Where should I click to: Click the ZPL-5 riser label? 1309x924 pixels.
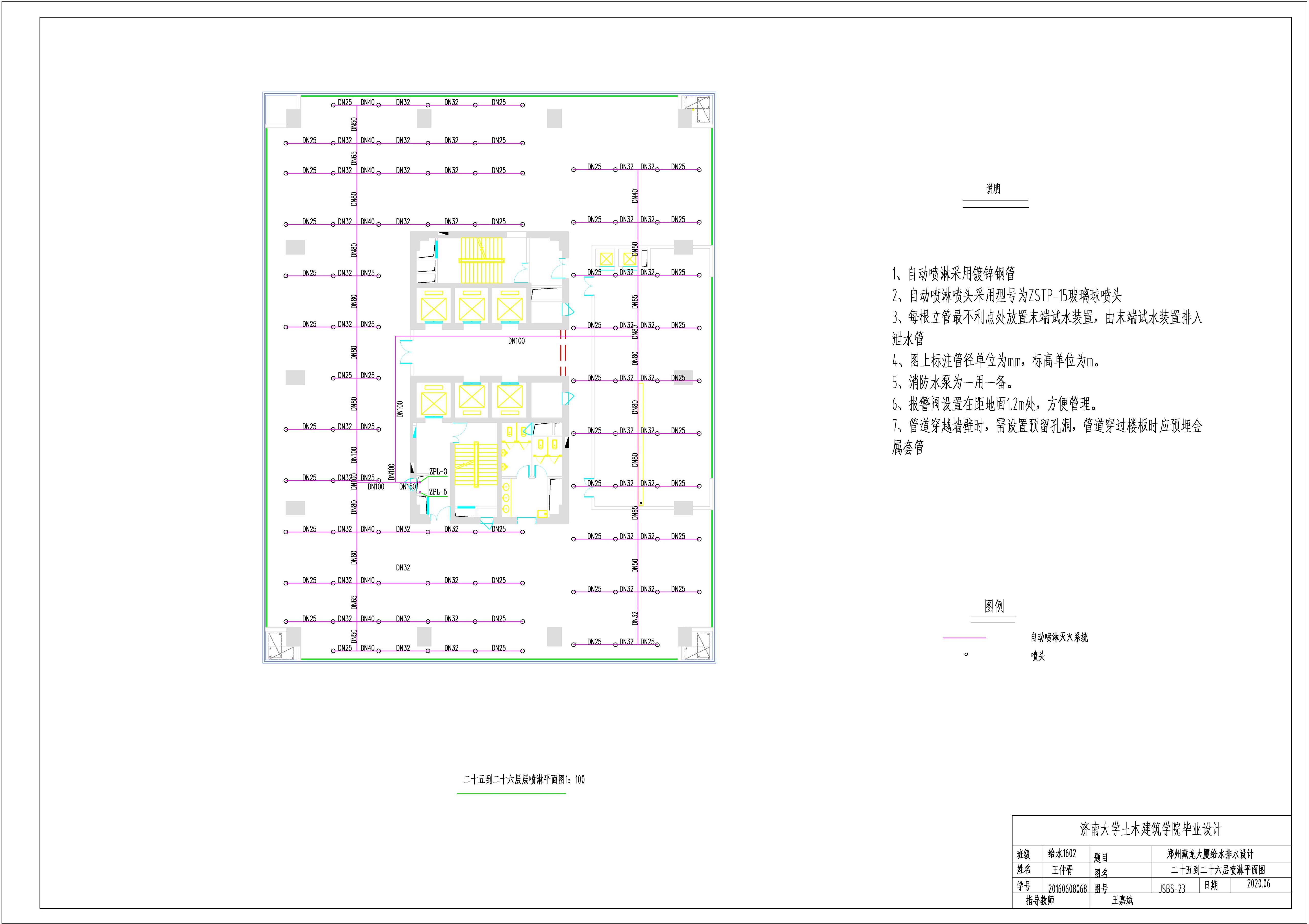438,492
